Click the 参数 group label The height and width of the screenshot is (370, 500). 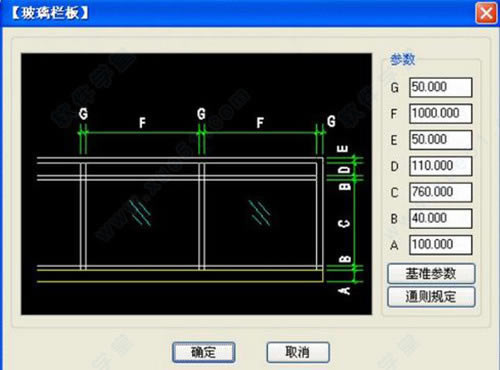[x=403, y=60]
